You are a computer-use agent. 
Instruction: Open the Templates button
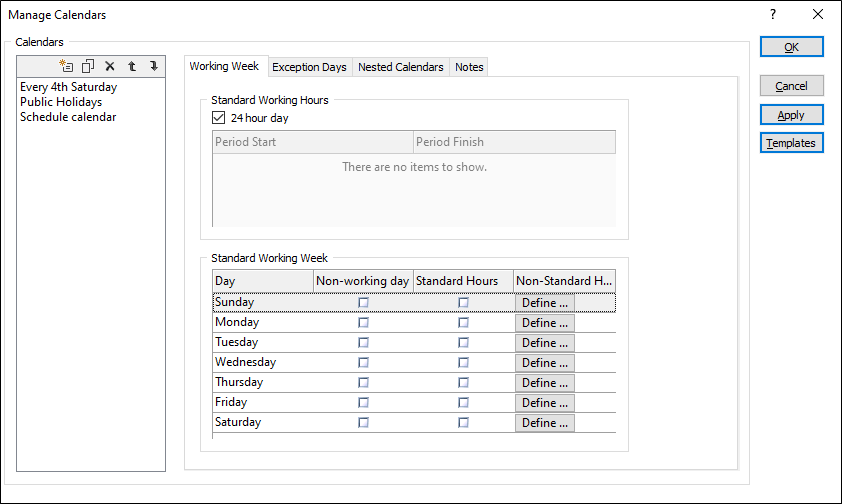791,143
